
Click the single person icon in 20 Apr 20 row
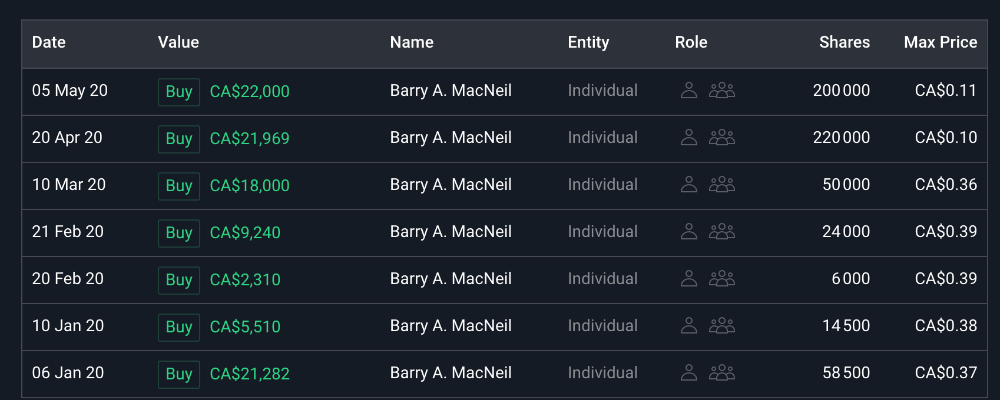[x=688, y=138]
